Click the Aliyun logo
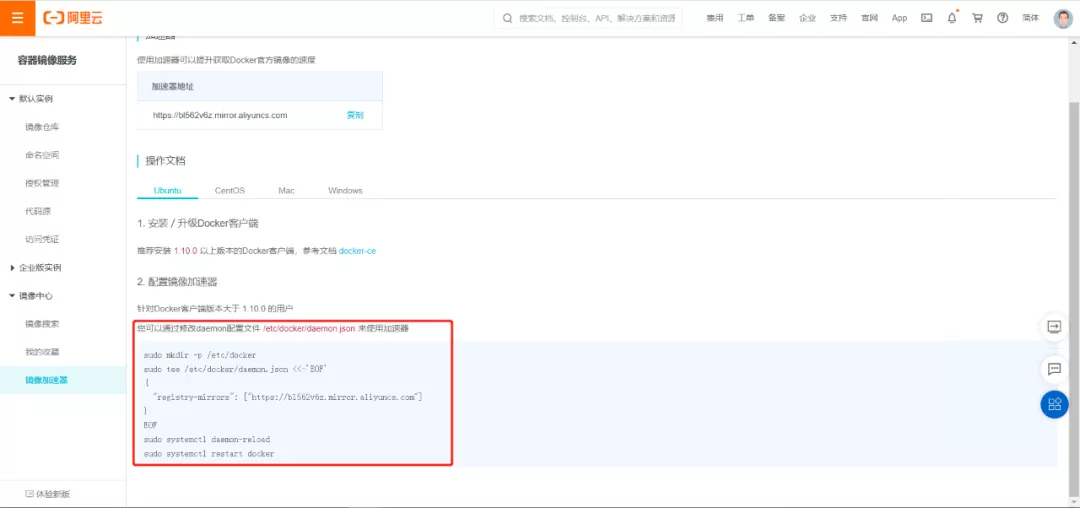This screenshot has height=508, width=1080. point(72,18)
